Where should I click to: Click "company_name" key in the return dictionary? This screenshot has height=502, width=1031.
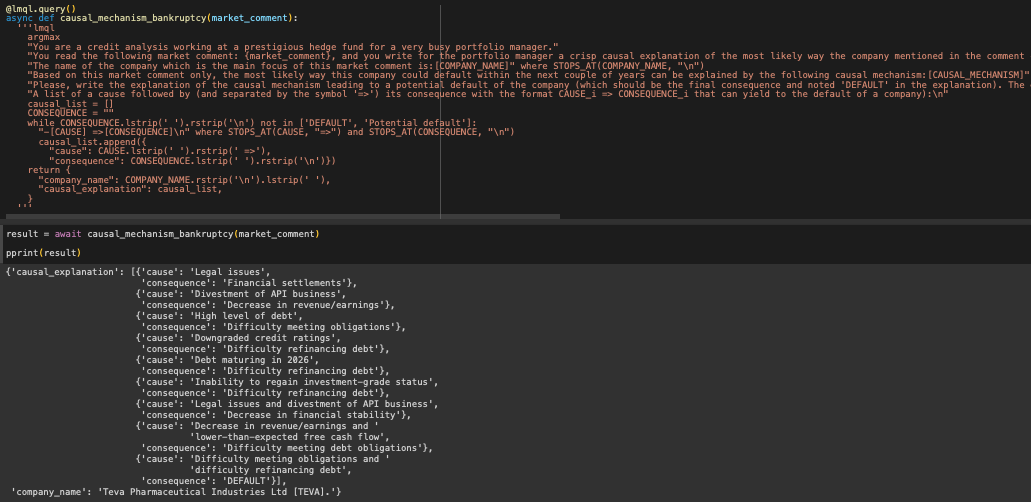73,179
